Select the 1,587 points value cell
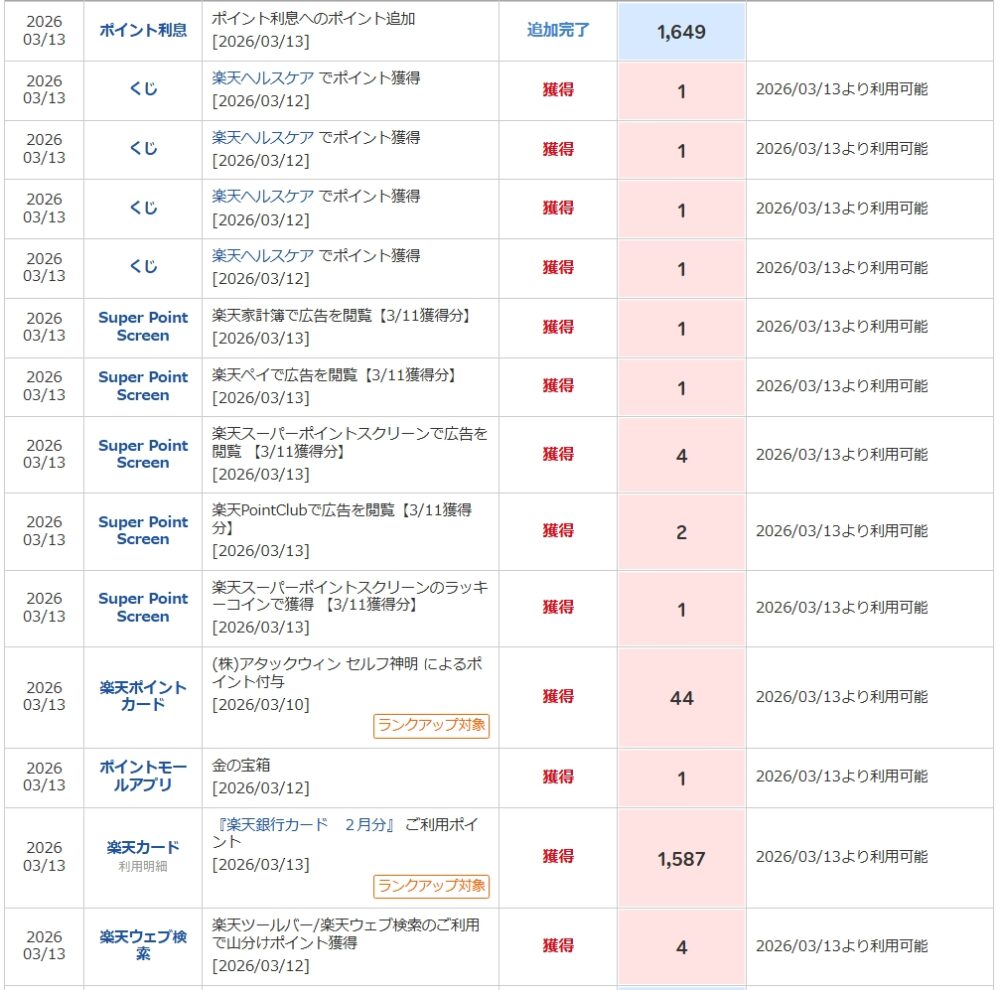Viewport: 1000px width, 990px height. (x=681, y=858)
